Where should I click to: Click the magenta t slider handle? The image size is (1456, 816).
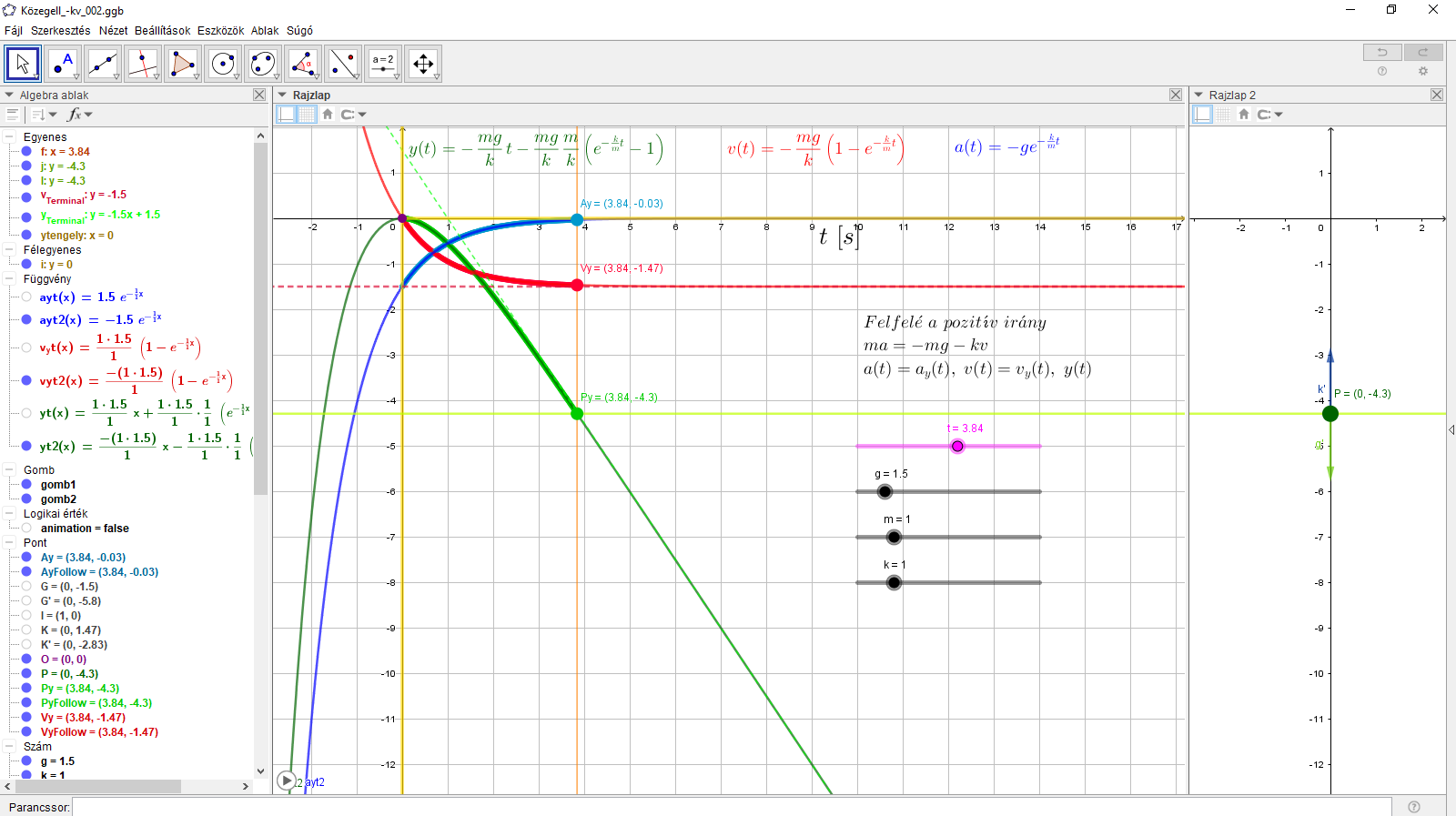point(957,446)
